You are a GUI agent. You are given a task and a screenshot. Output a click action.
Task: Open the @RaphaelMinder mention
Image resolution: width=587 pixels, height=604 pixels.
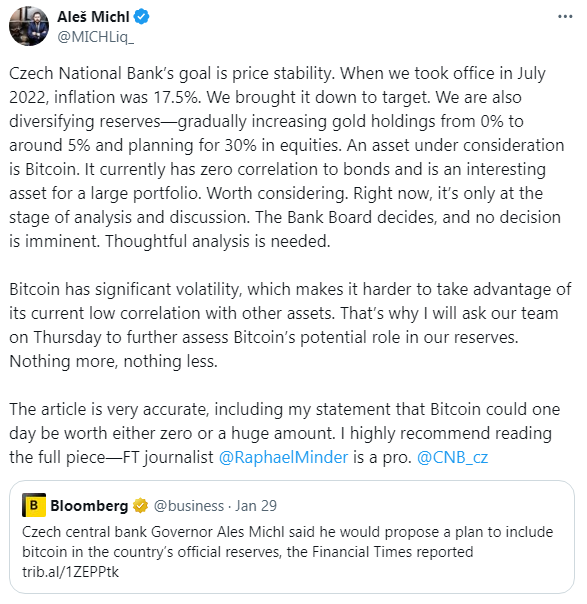pos(283,457)
